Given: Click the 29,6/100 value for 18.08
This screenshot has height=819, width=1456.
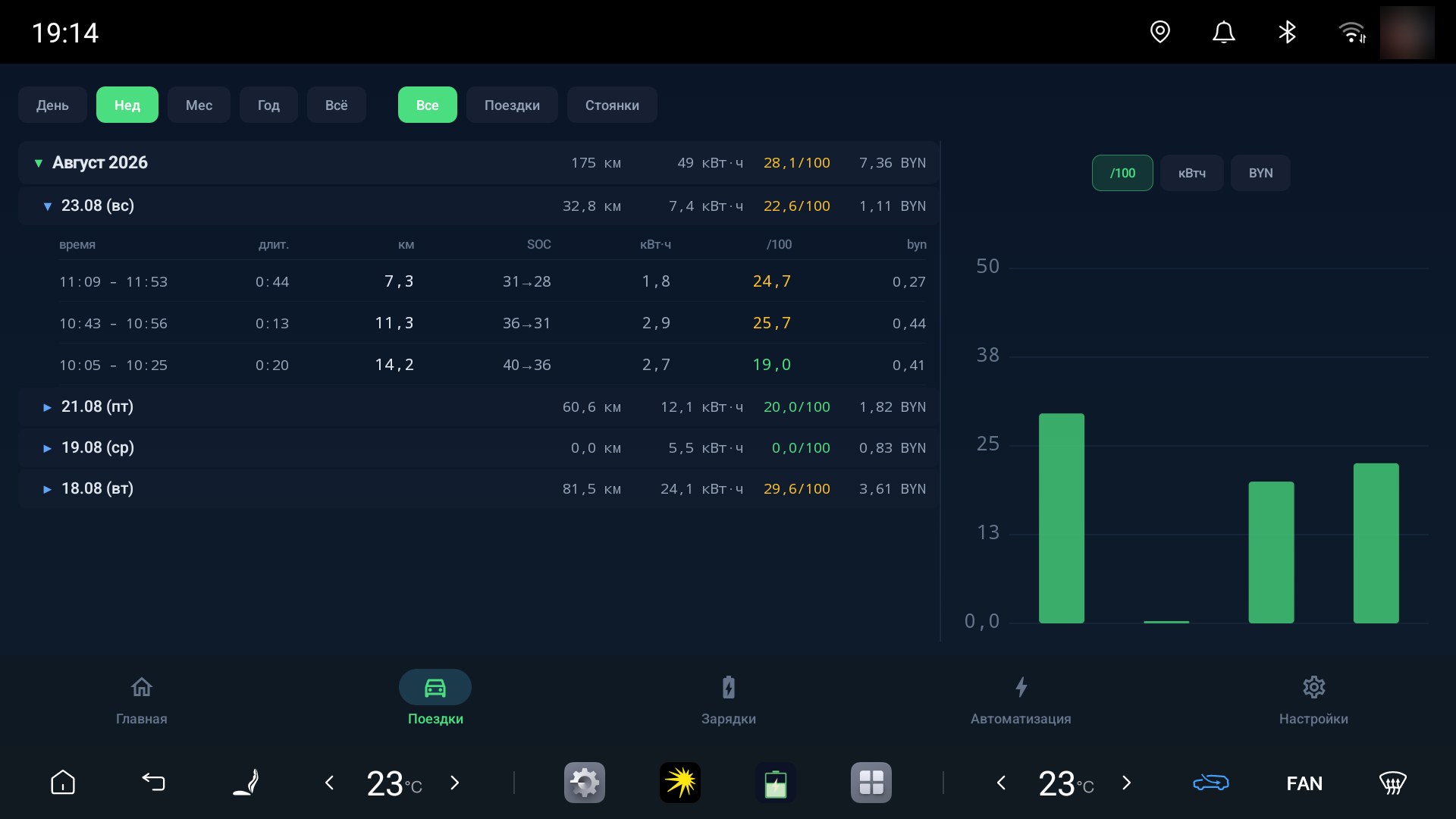Looking at the screenshot, I should pos(797,489).
